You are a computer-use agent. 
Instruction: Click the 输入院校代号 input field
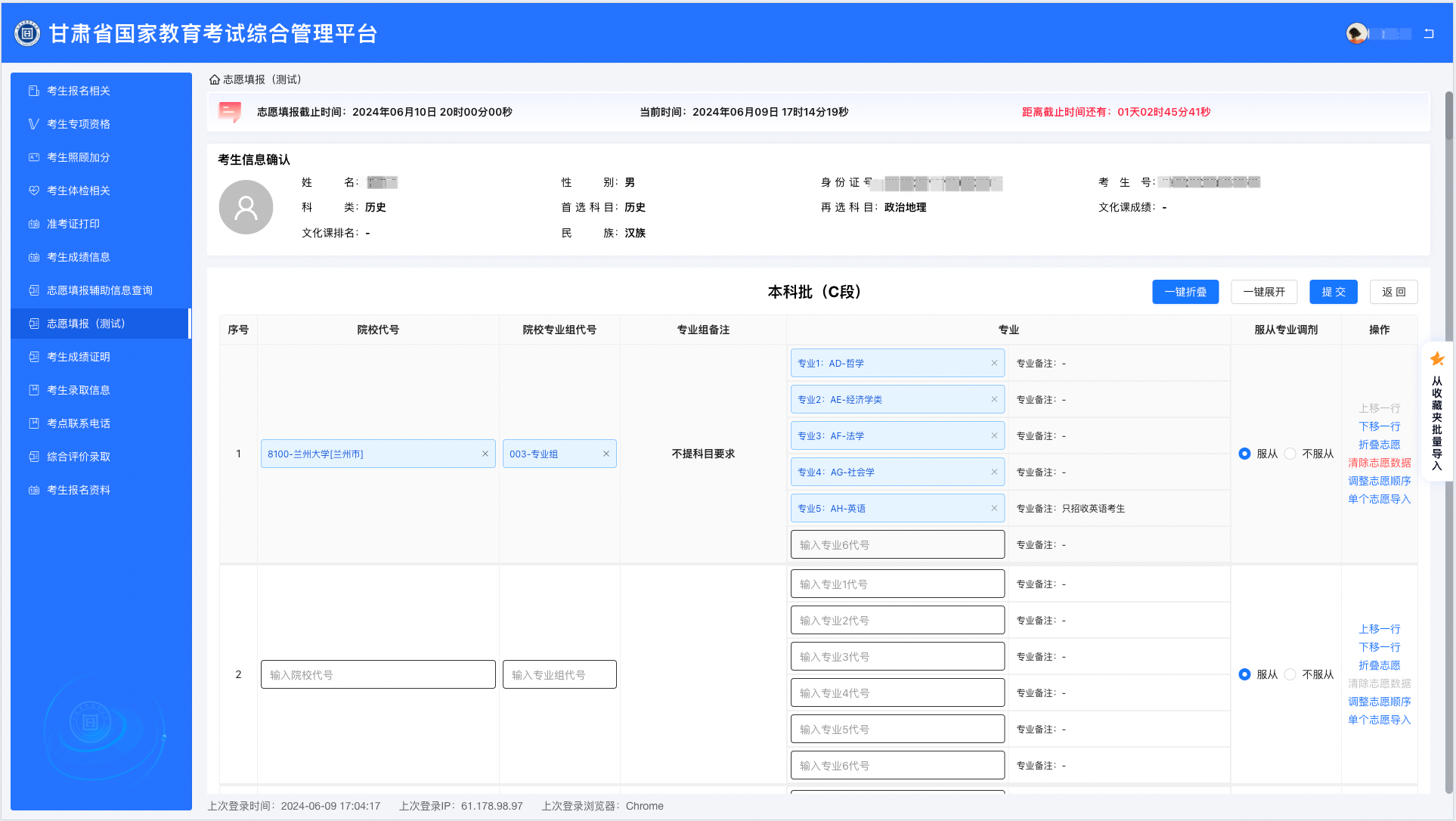tap(378, 674)
